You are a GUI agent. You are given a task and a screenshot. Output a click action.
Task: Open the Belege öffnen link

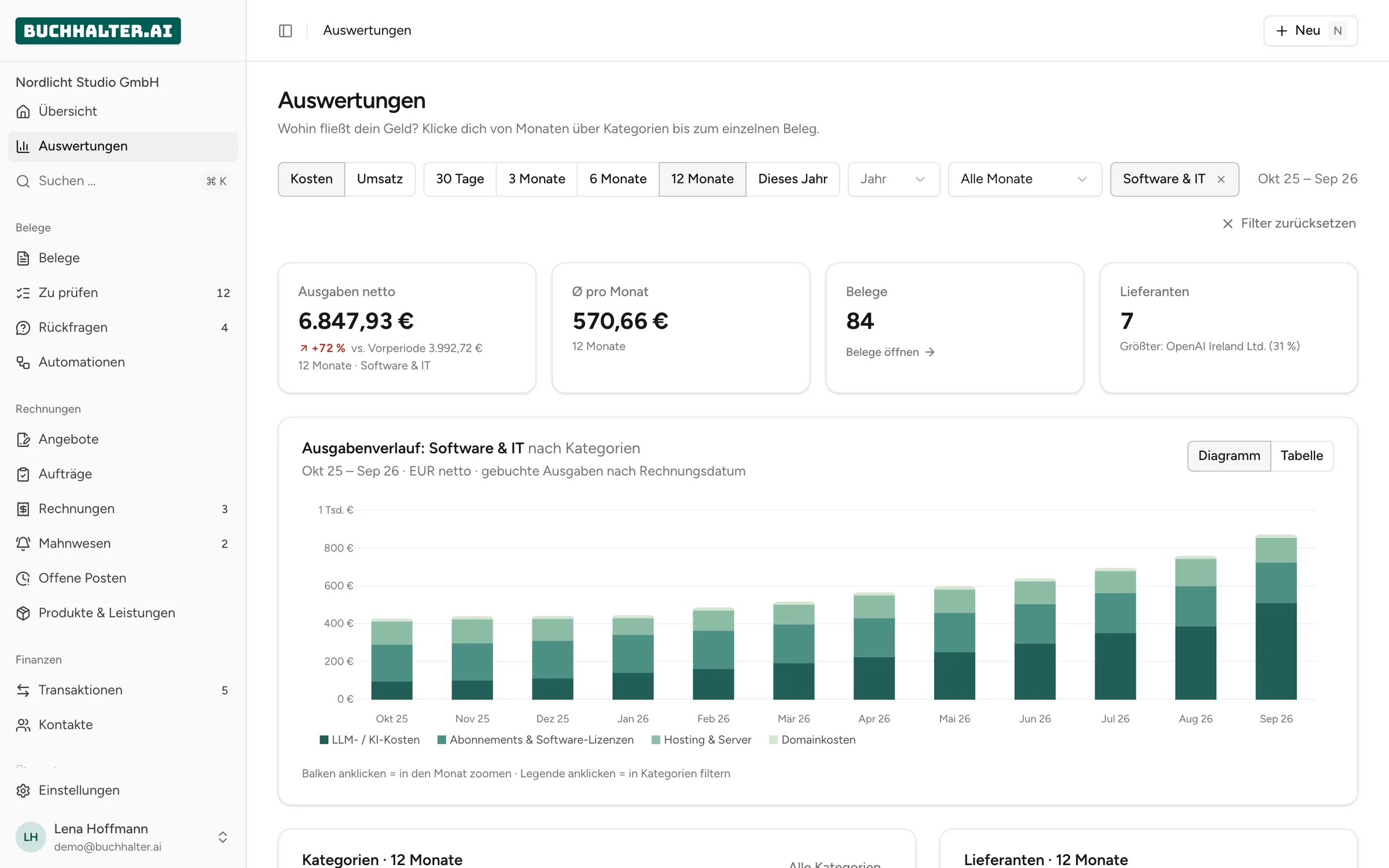[890, 352]
